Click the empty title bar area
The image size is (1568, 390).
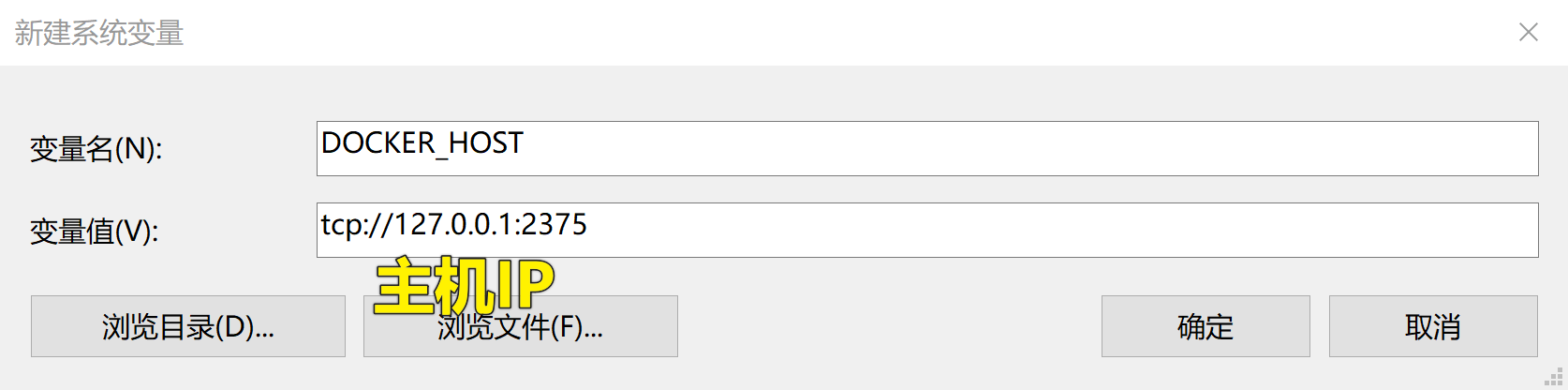point(843,33)
